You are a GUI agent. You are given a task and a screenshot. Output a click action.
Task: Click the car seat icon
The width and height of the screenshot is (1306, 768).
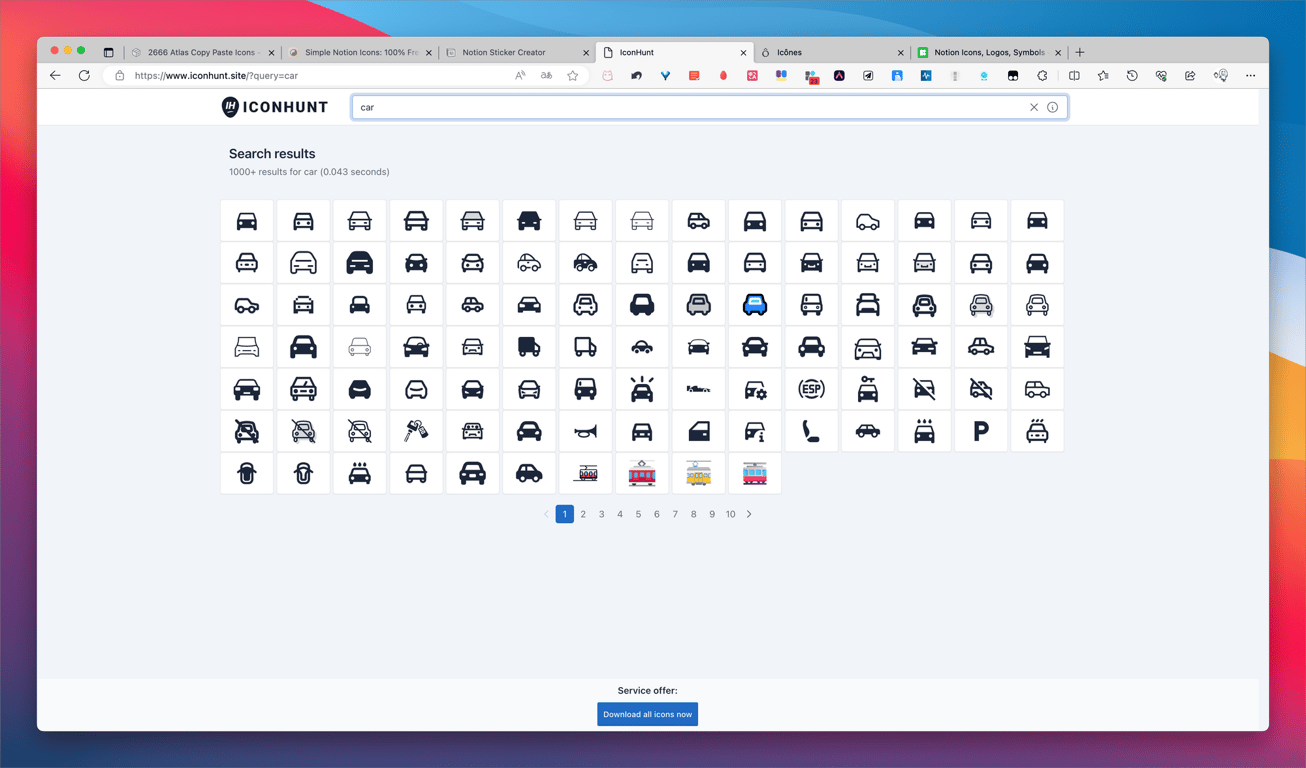tap(811, 432)
